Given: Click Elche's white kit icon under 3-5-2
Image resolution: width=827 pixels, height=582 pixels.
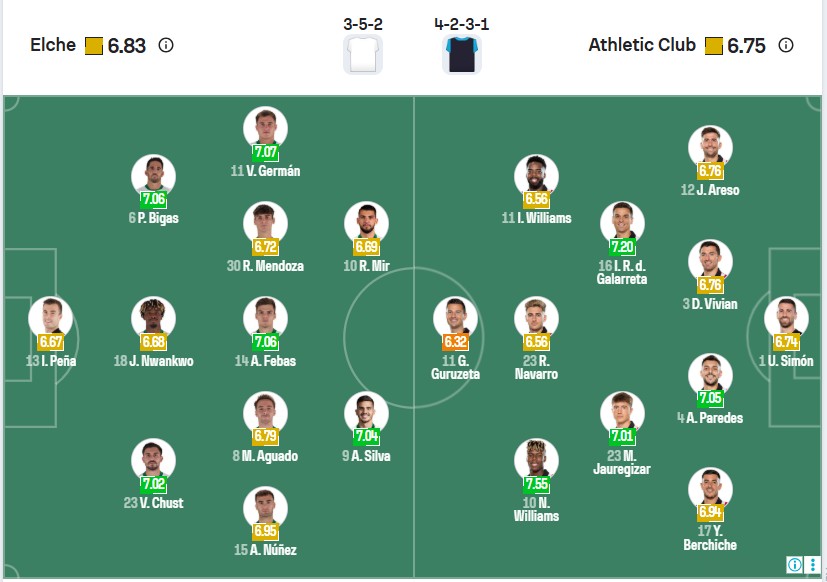Looking at the screenshot, I should [362, 55].
